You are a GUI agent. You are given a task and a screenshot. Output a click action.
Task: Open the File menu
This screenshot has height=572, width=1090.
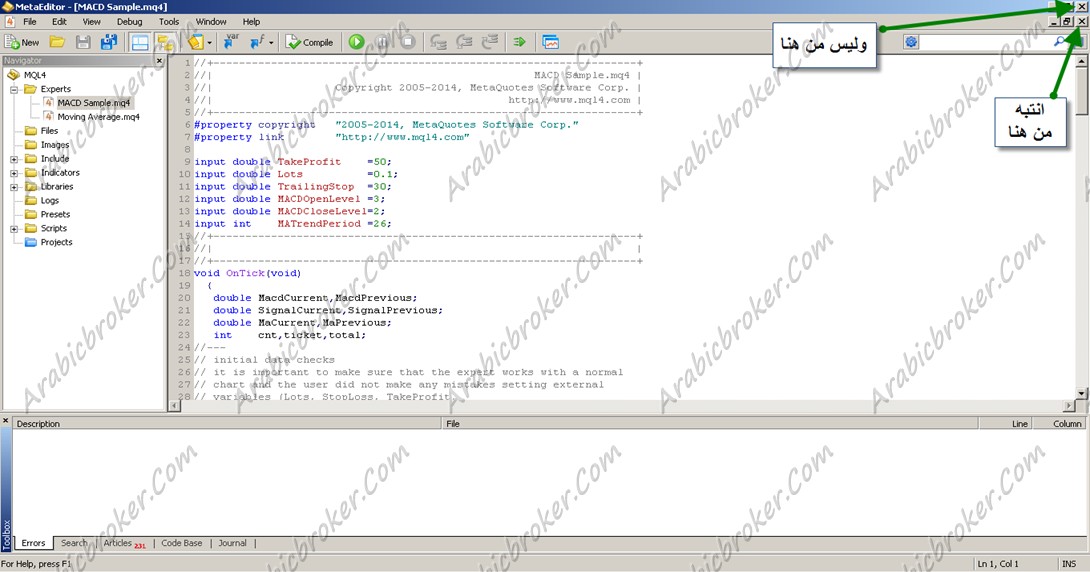click(30, 22)
